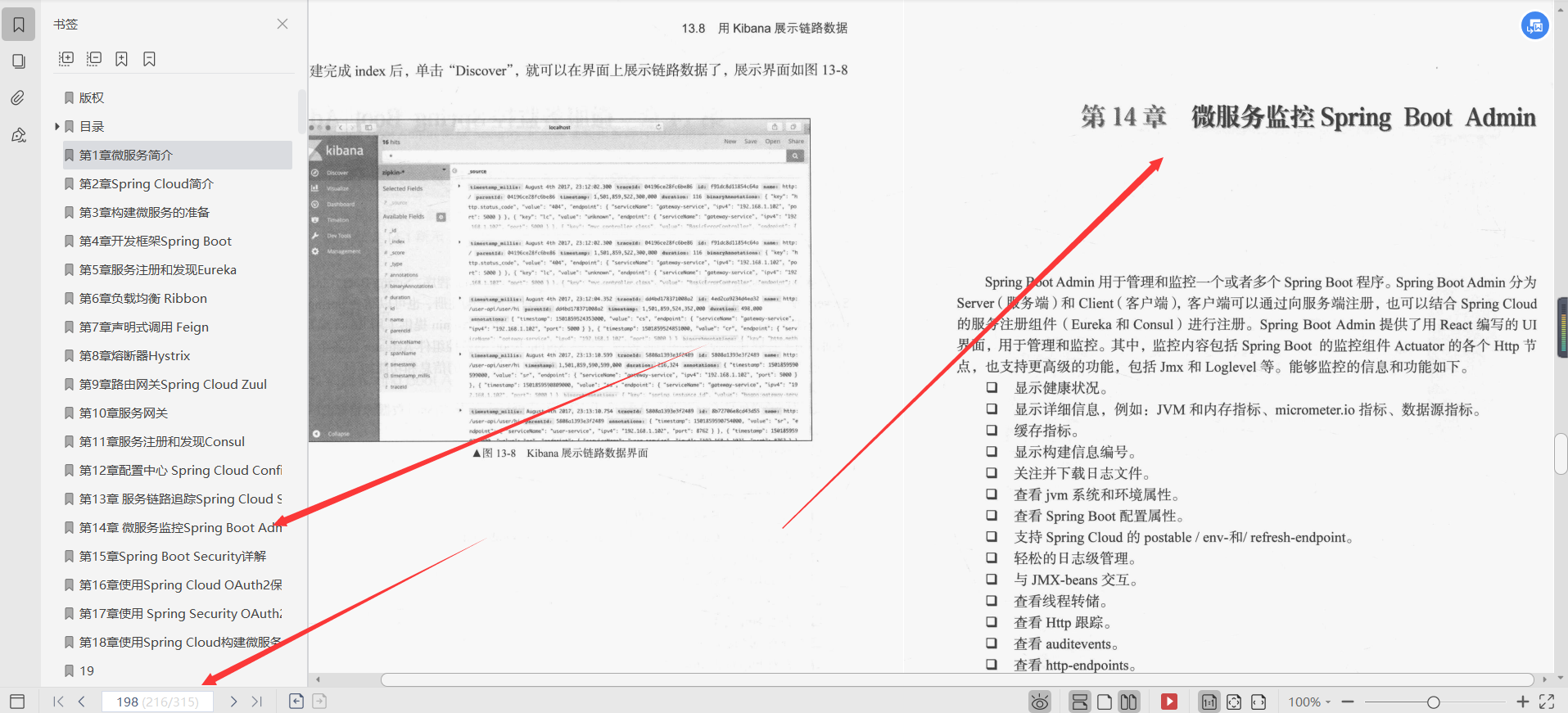Set zoom to actual size 1:1
1568x713 pixels.
point(1209,702)
